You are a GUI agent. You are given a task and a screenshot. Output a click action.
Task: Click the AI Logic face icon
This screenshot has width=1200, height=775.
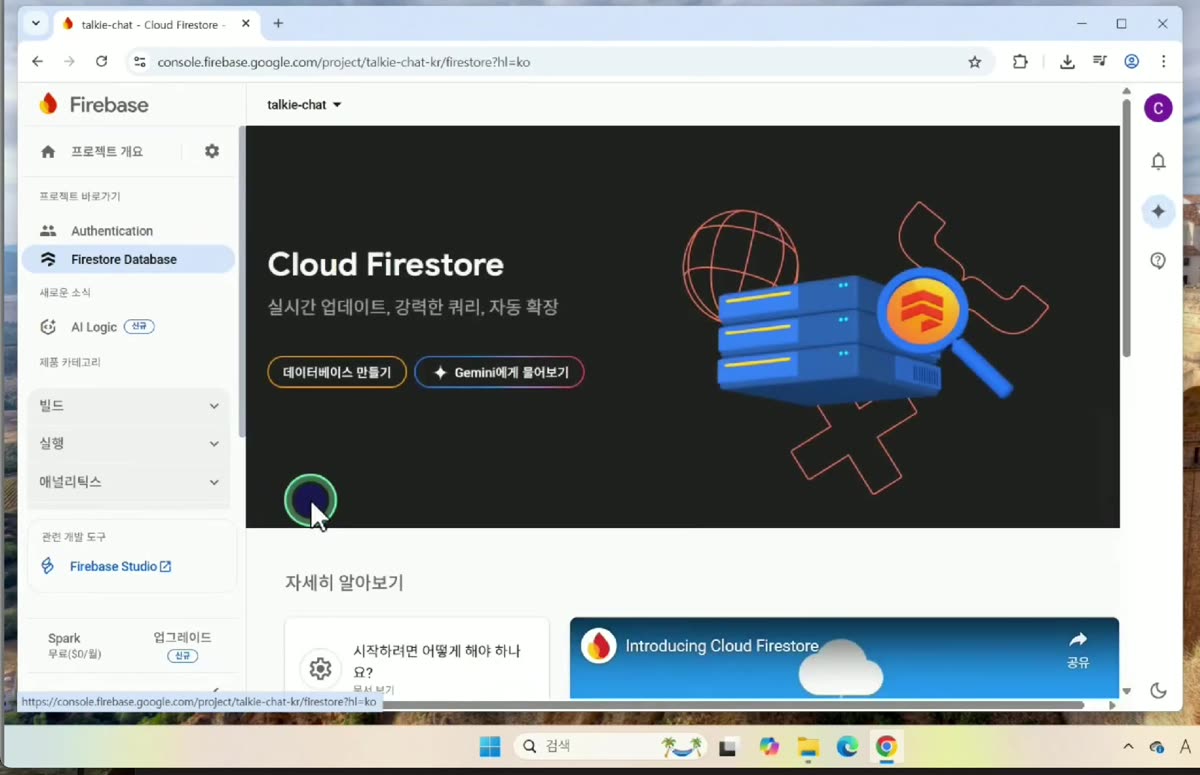pos(48,327)
